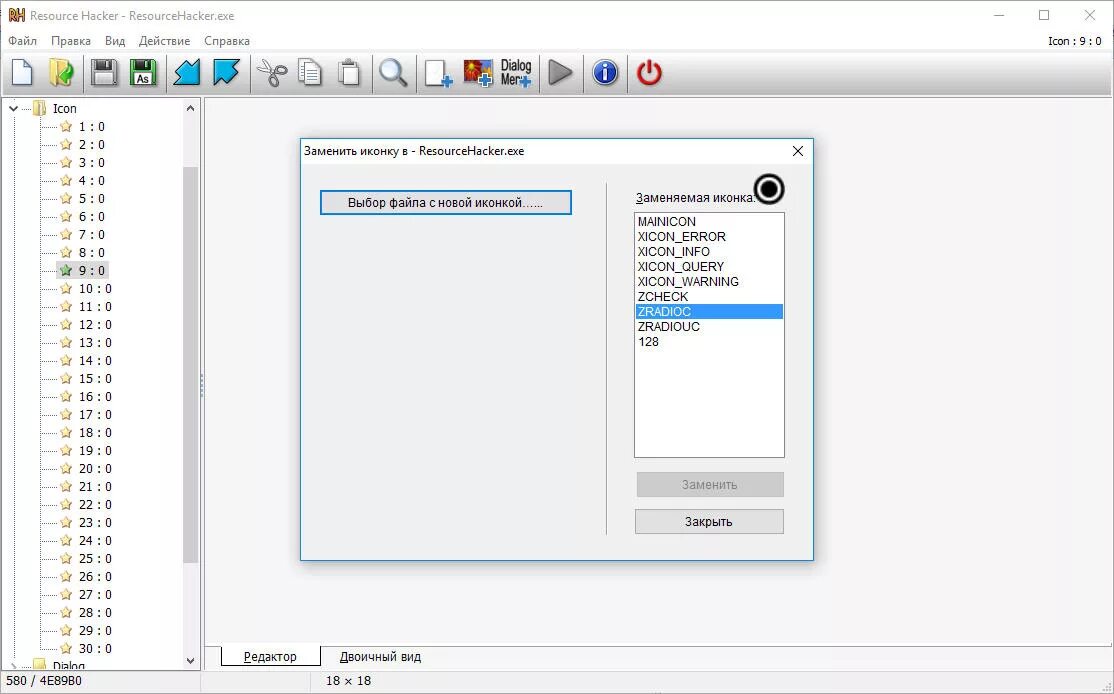Switch to the Двоичный вид tab
Image resolution: width=1114 pixels, height=694 pixels.
point(380,656)
